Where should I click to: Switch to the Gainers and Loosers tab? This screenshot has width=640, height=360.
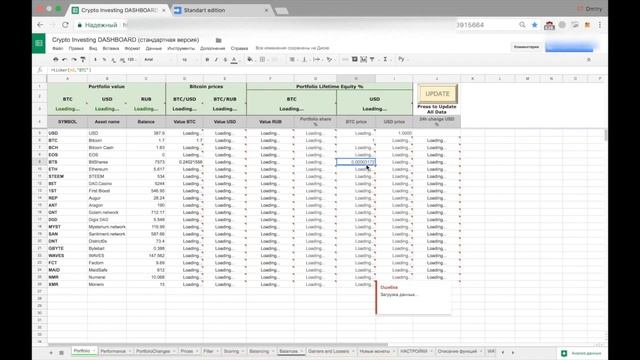point(331,351)
